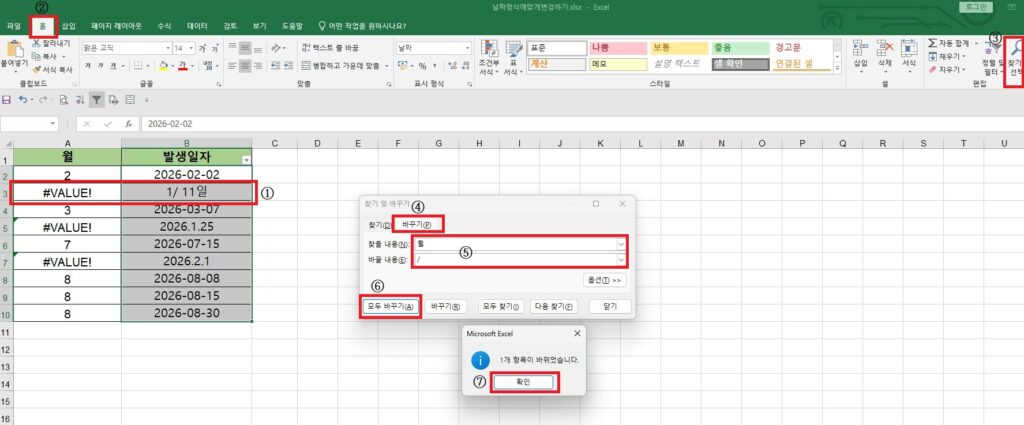Click the Find & Select magnifier icon
1024x425 pixels.
pyautogui.click(x=1016, y=47)
